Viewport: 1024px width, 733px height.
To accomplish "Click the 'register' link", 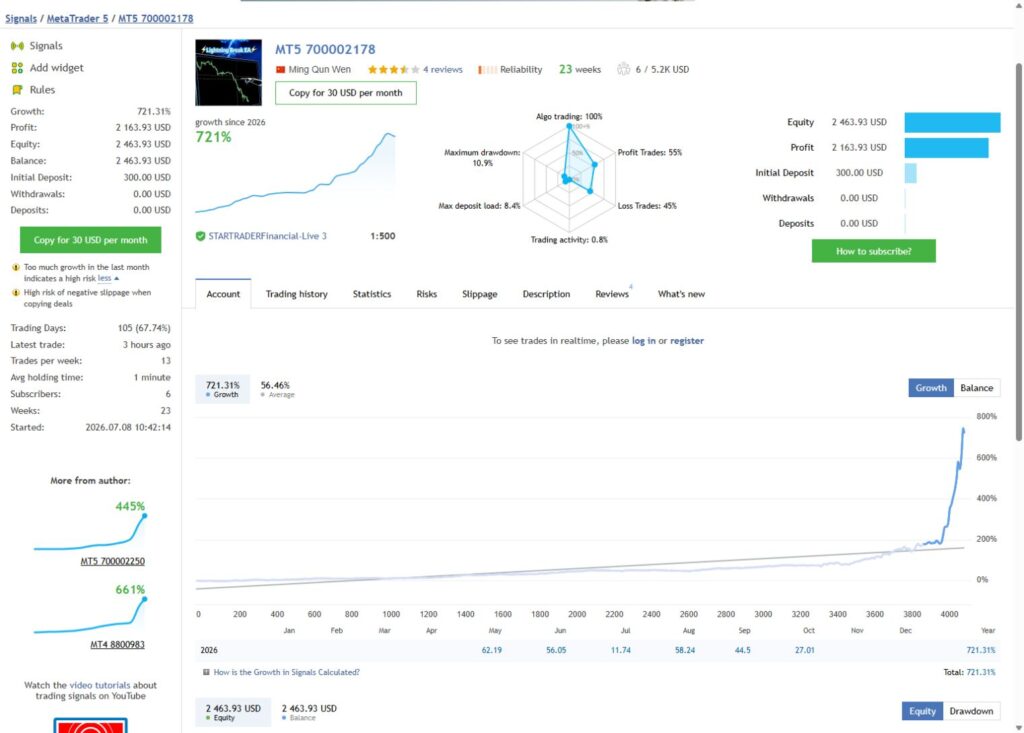I will [x=686, y=340].
